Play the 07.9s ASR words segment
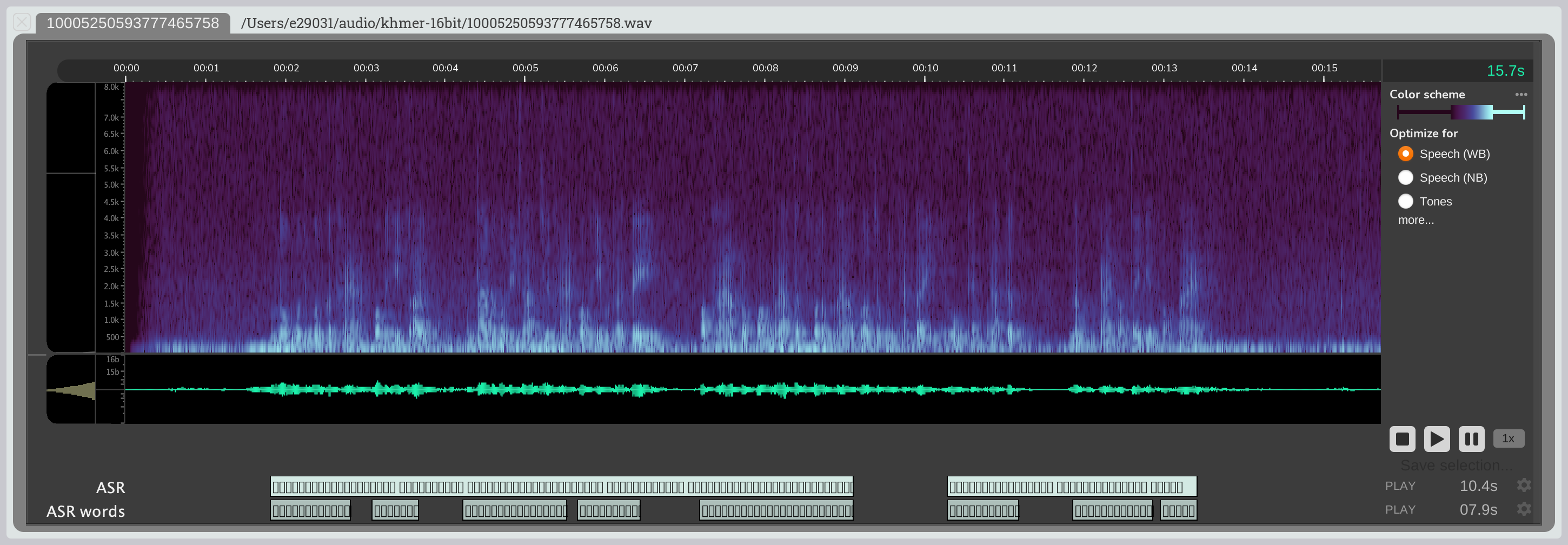1568x545 pixels. coord(1399,510)
